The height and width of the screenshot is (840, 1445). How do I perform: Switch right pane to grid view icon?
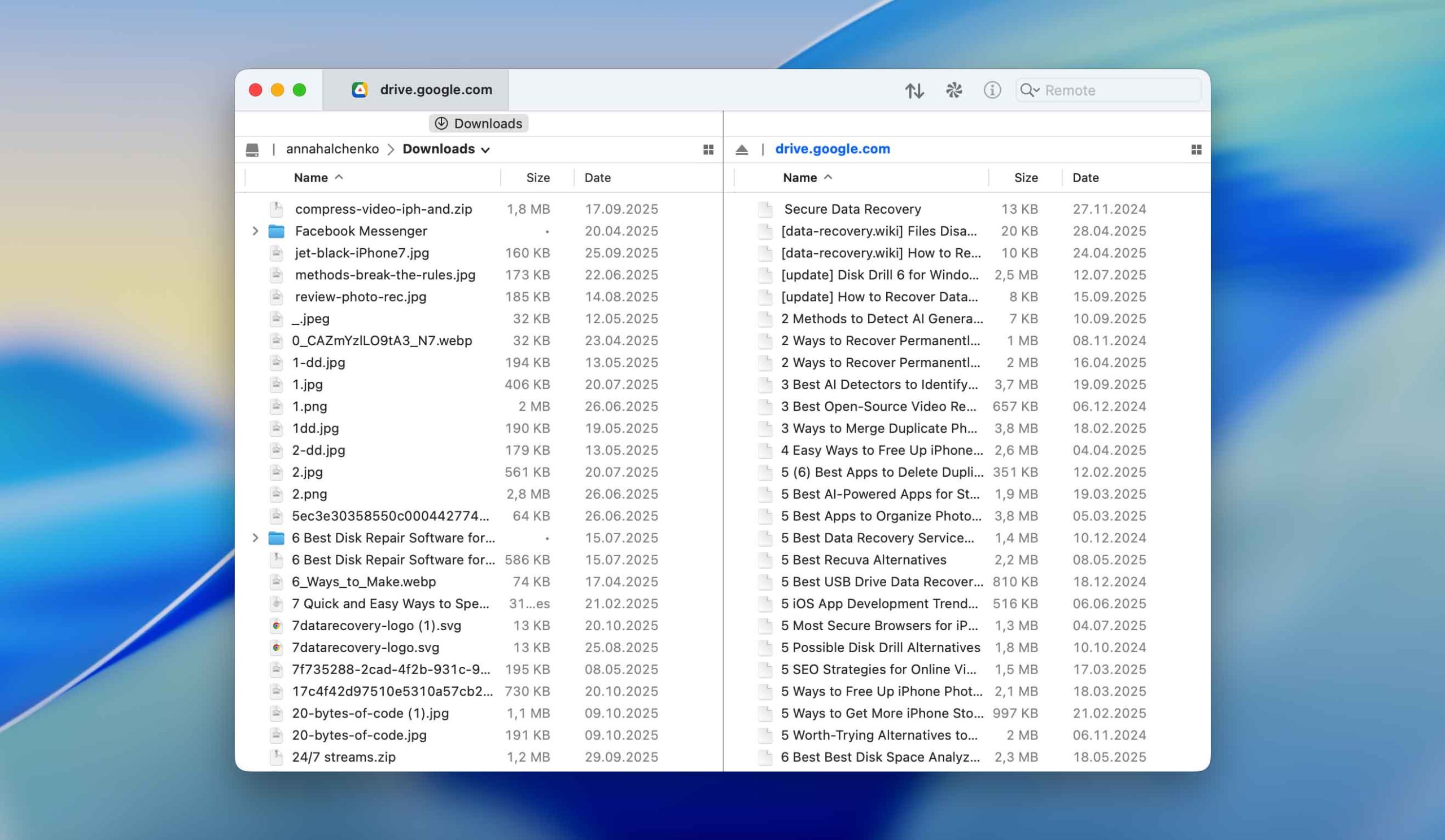pos(1196,149)
